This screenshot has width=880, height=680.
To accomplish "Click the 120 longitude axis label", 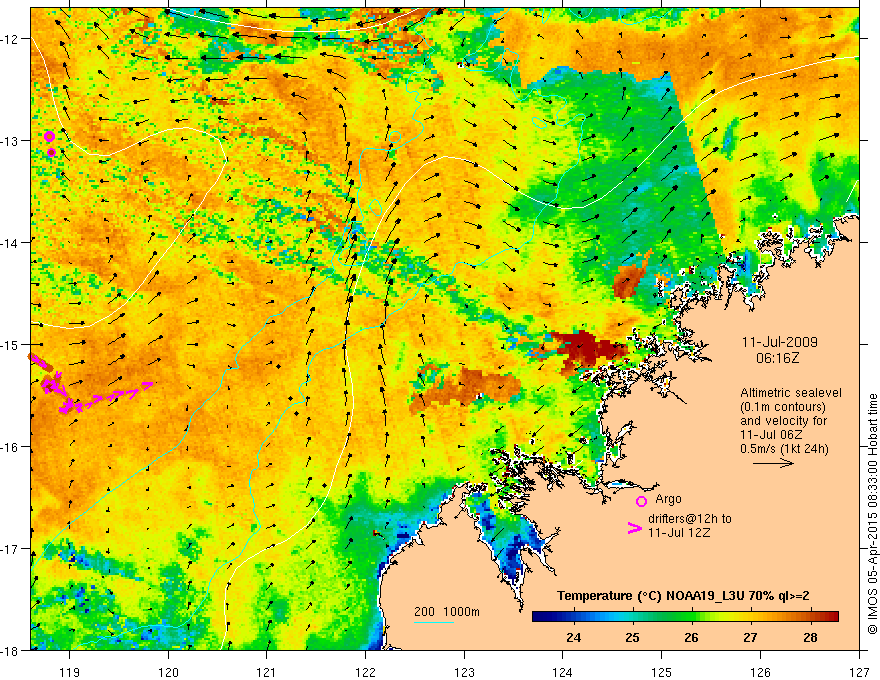I will [x=168, y=672].
